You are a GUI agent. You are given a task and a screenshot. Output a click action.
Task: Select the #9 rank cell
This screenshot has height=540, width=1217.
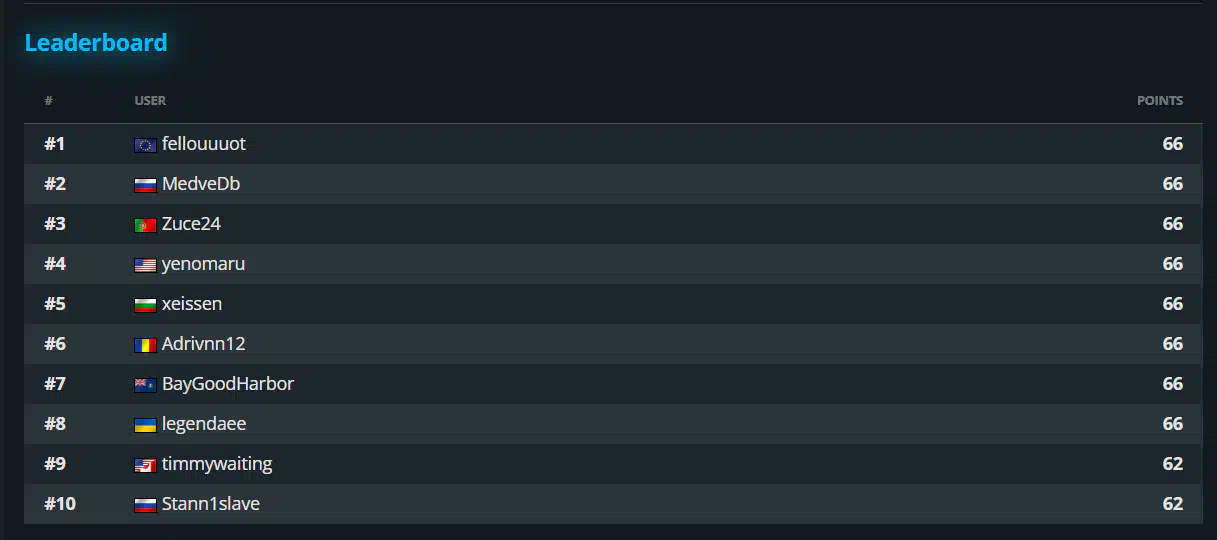pos(55,464)
